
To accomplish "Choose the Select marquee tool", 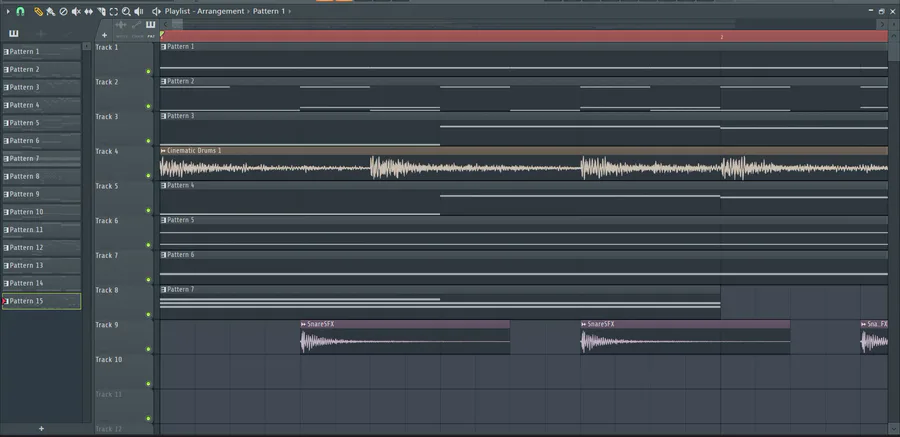I will [x=114, y=11].
